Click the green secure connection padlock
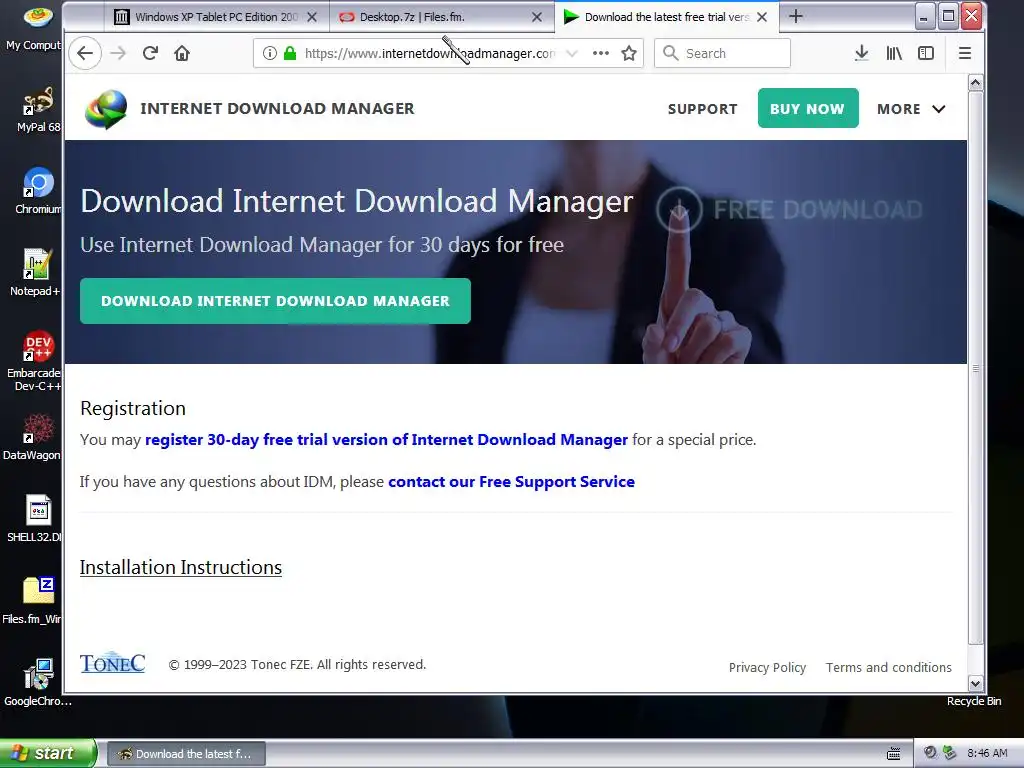 coord(290,53)
